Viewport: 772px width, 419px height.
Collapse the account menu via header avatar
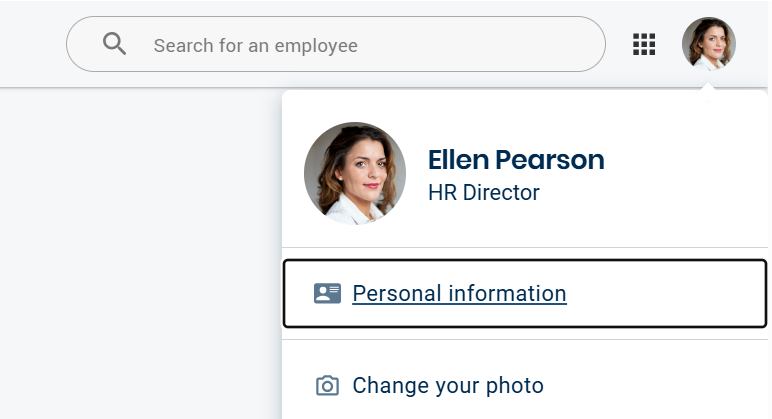coord(708,44)
